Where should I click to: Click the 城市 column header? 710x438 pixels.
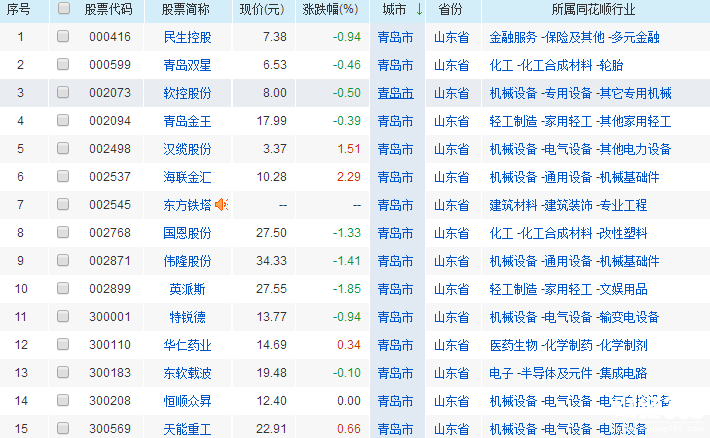point(394,9)
